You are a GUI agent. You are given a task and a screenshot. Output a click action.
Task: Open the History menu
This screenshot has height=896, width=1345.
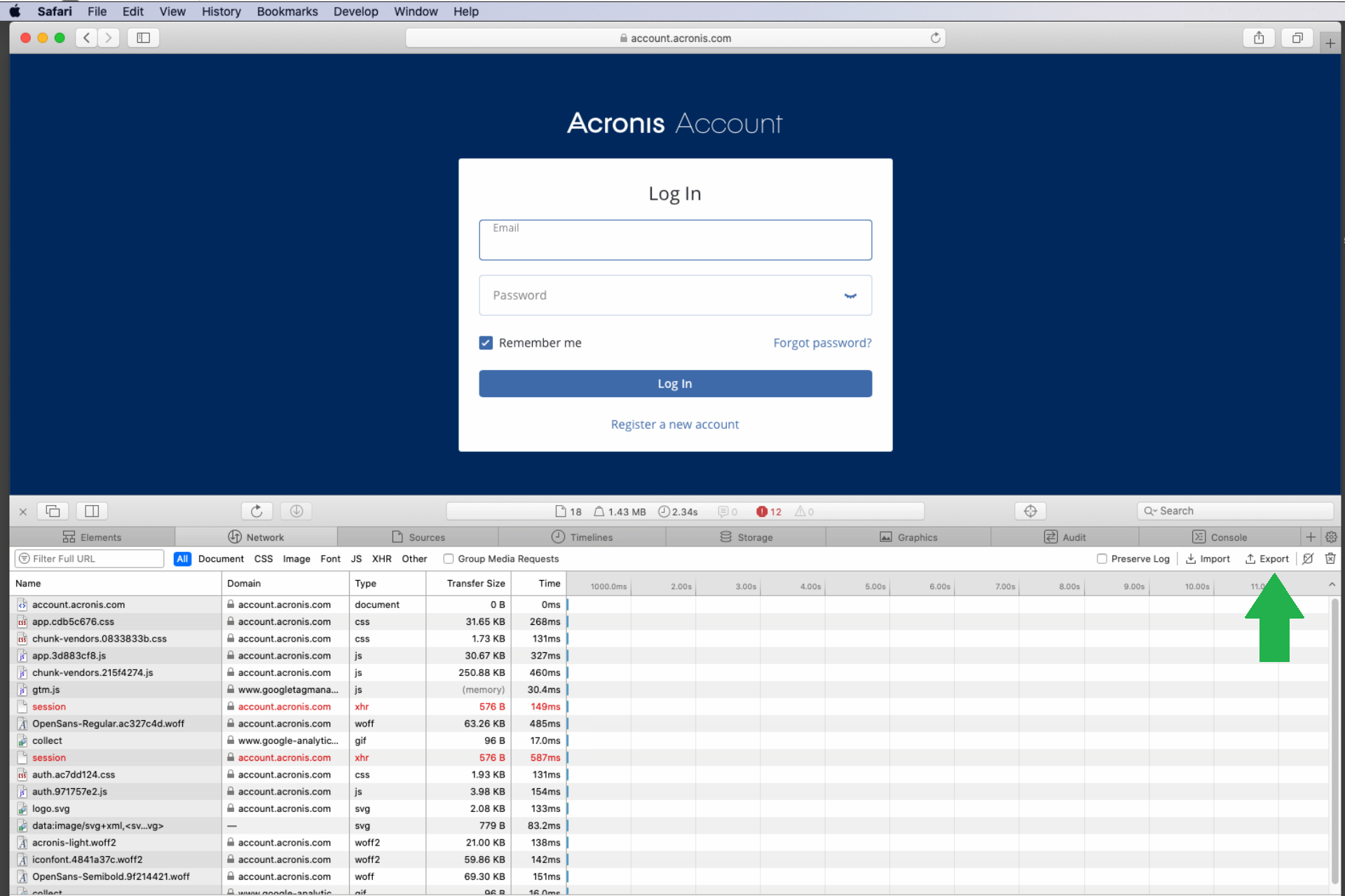click(221, 11)
